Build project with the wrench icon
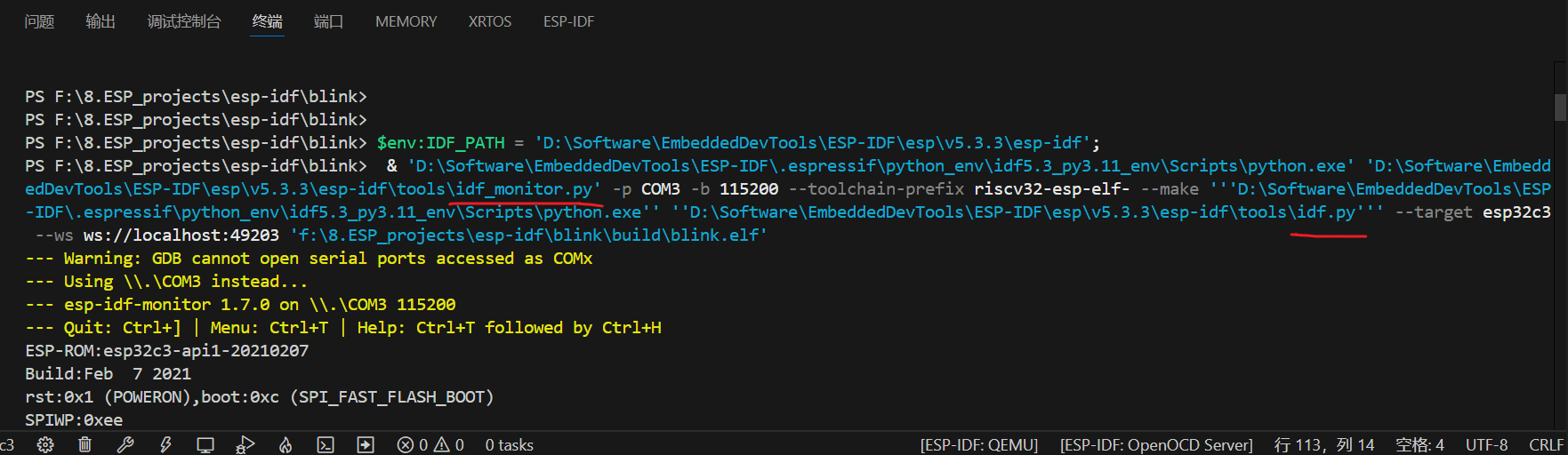The width and height of the screenshot is (1568, 455). [125, 444]
